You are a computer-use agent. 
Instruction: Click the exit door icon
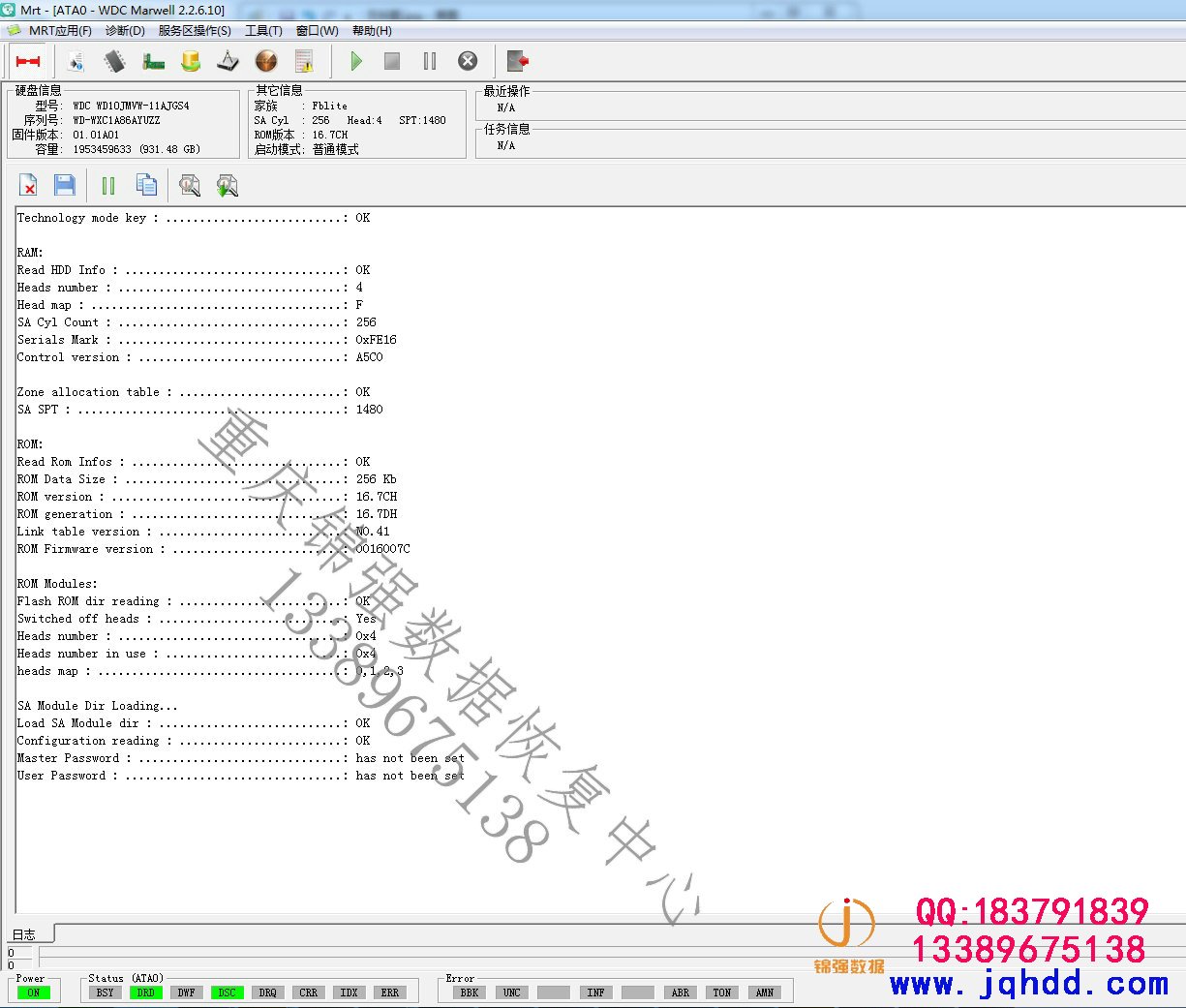click(518, 61)
